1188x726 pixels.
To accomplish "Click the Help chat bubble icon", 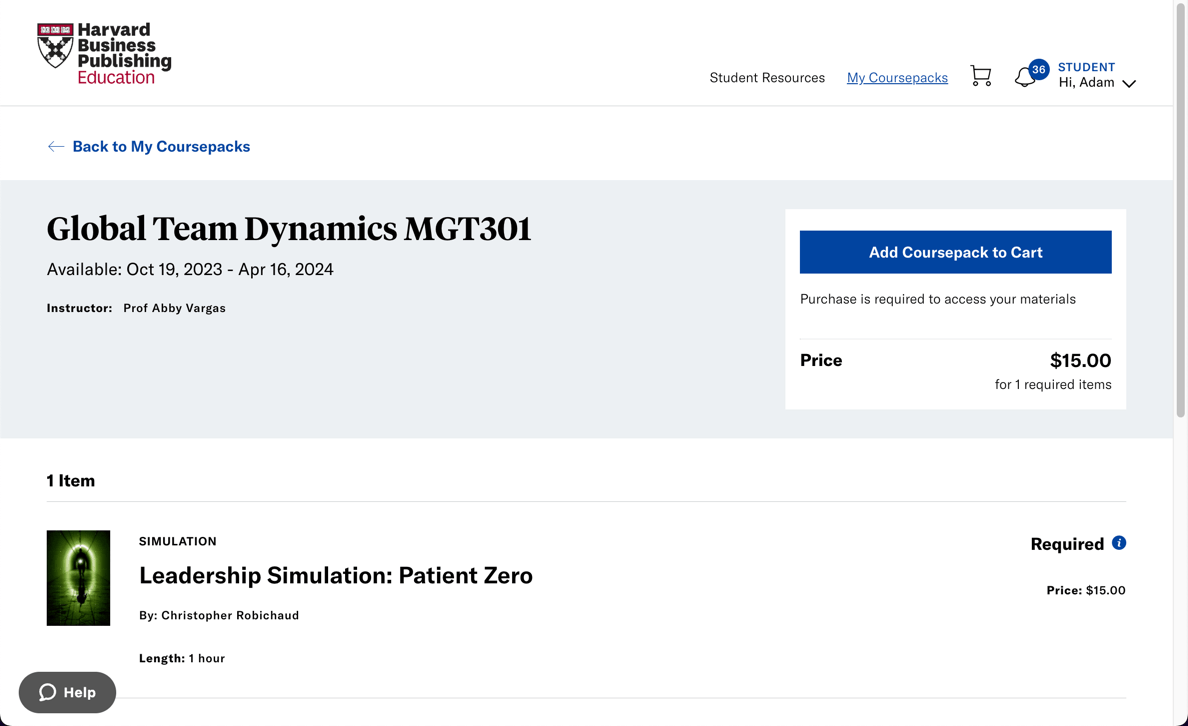I will pos(47,692).
